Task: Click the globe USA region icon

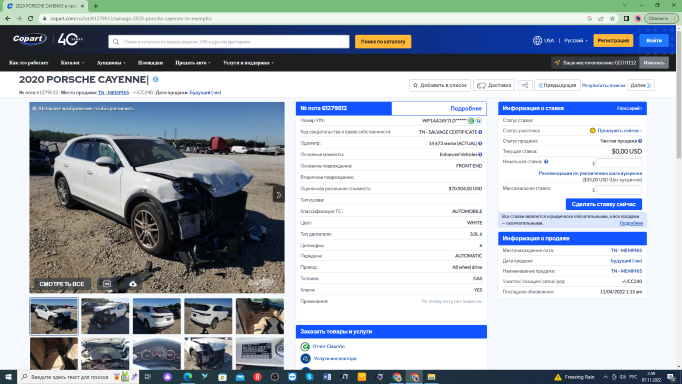Action: [x=537, y=40]
